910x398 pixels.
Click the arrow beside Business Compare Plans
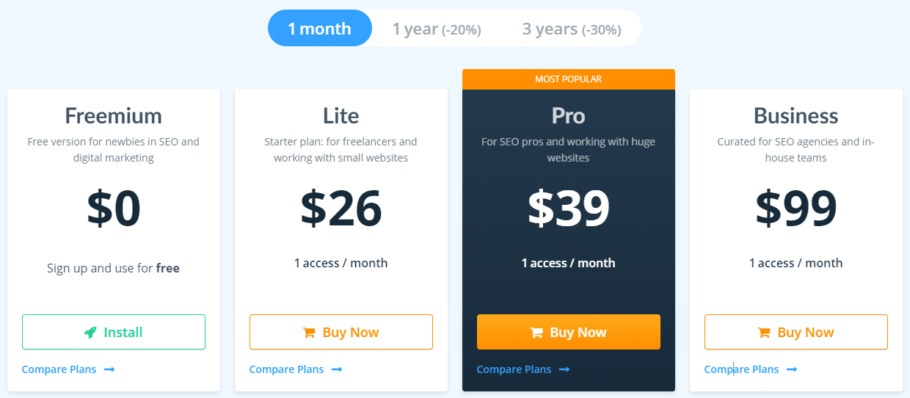792,370
